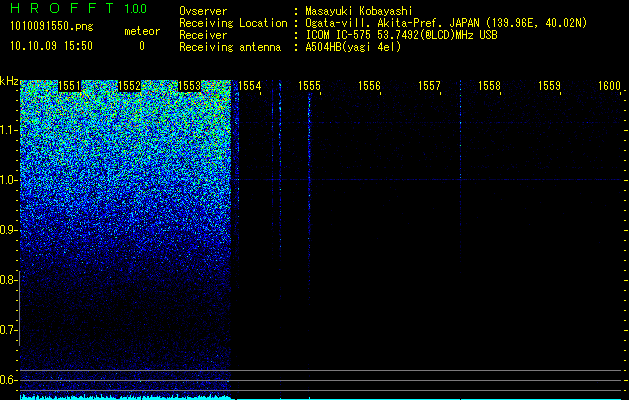Click the 1557 time marker
629x400 pixels.
429,86
